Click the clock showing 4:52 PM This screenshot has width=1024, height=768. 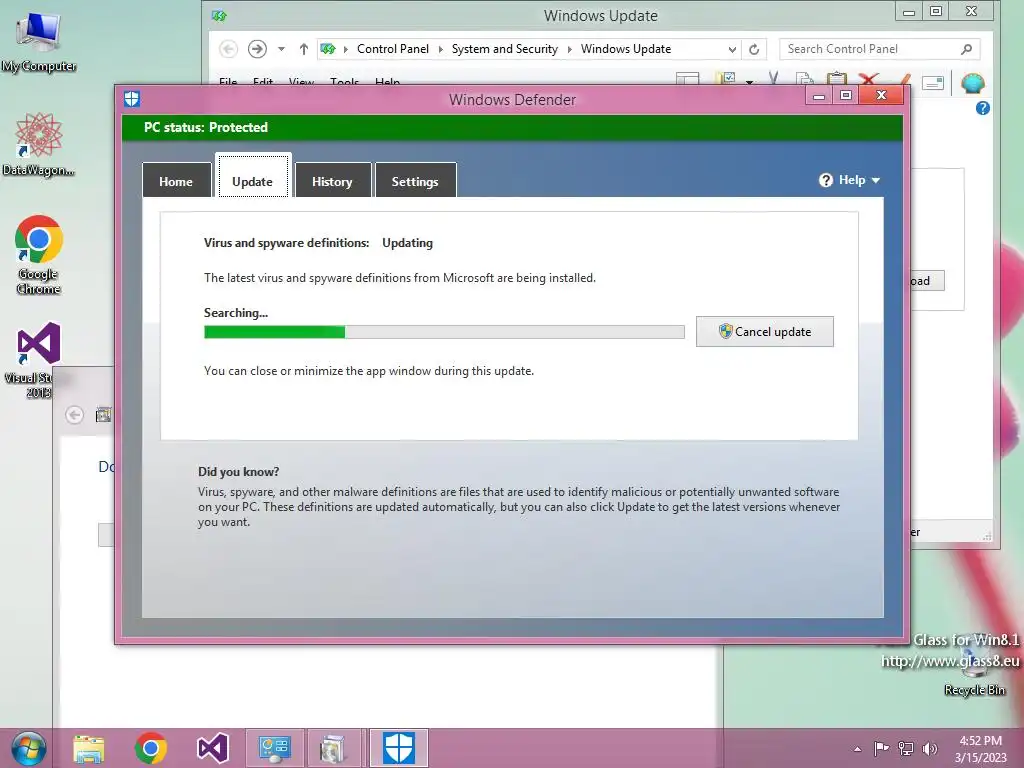point(980,749)
